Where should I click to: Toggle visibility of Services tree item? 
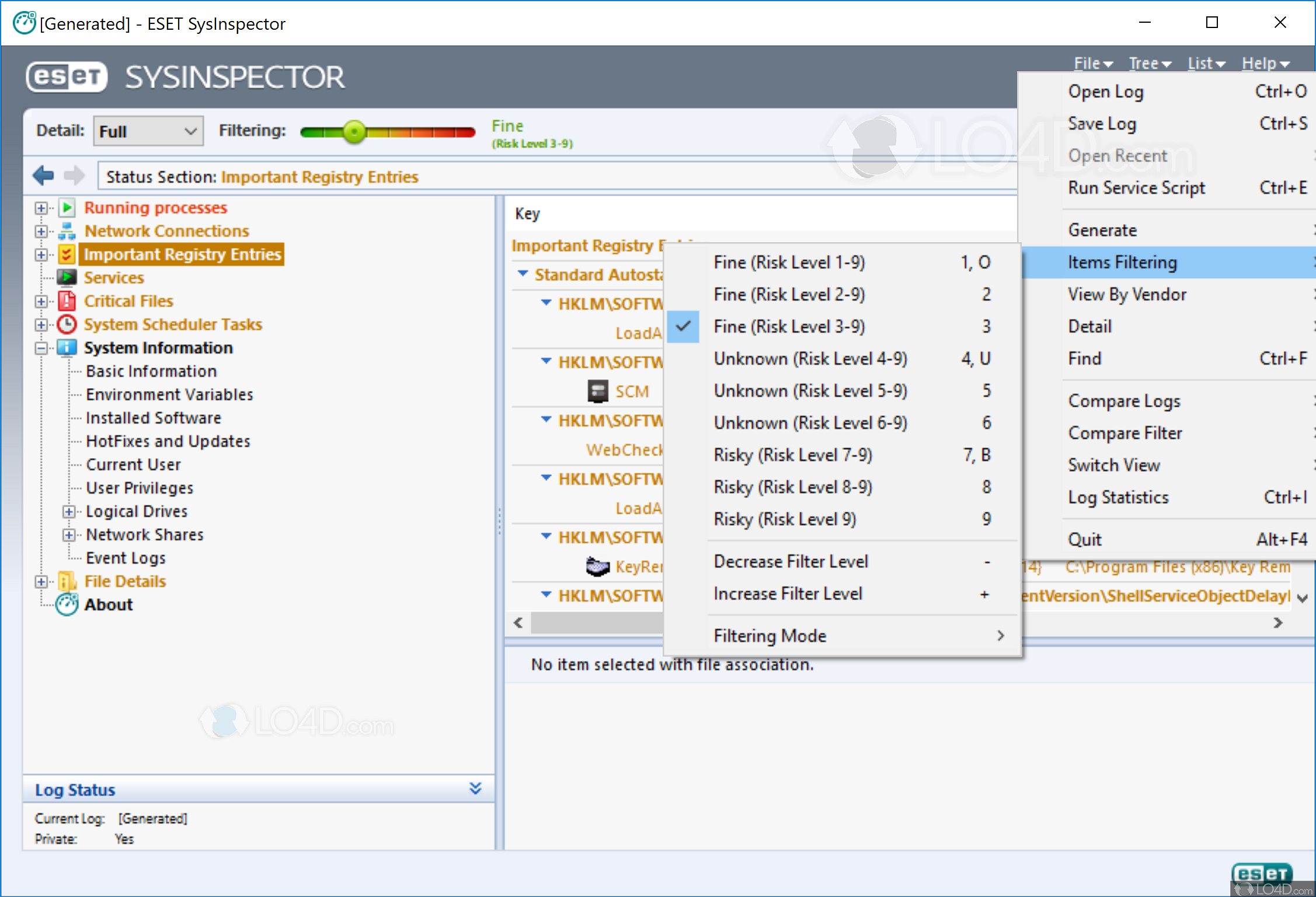(41, 277)
